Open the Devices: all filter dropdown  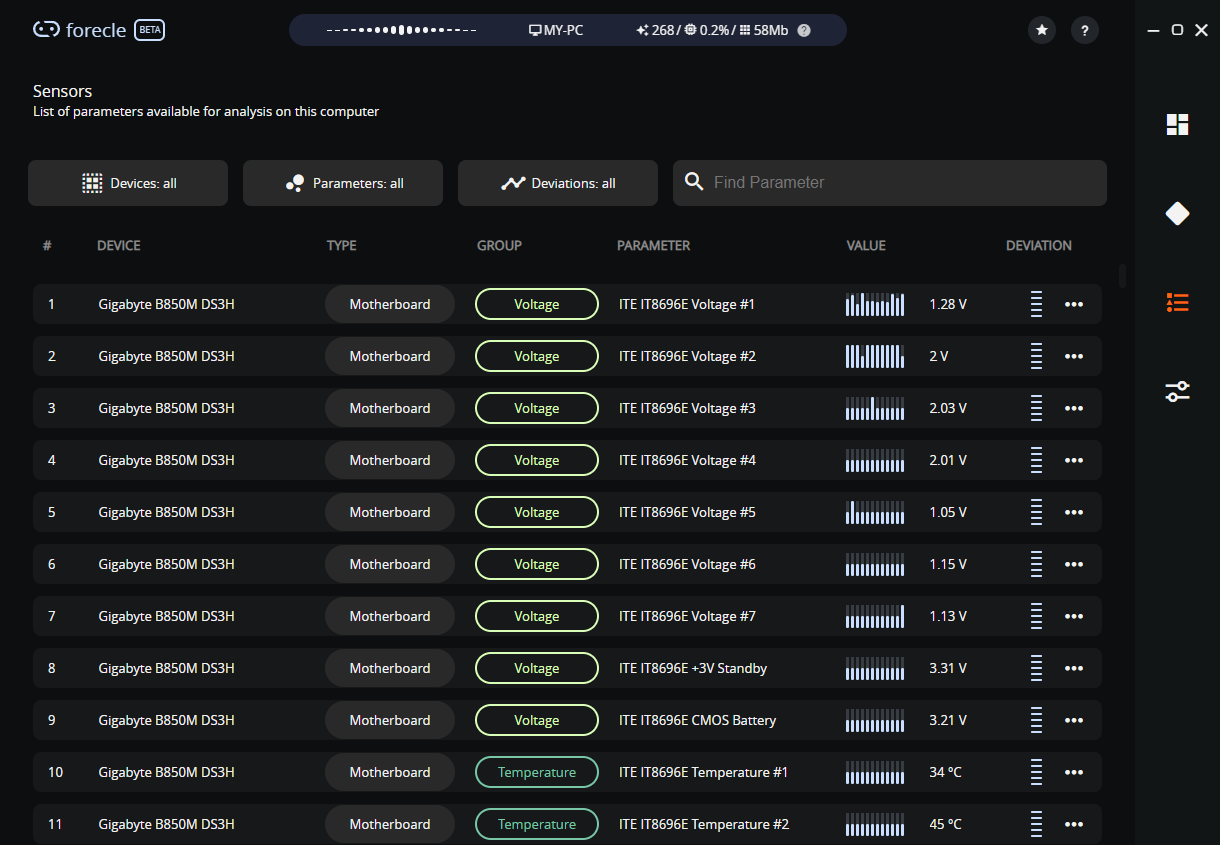128,183
